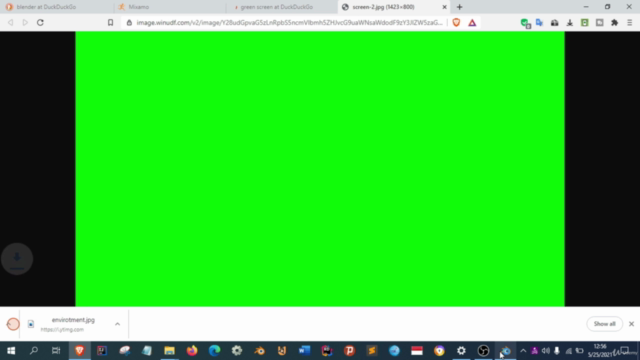Open File Explorer from the taskbar
Viewport: 640px width, 360px height.
tap(169, 351)
